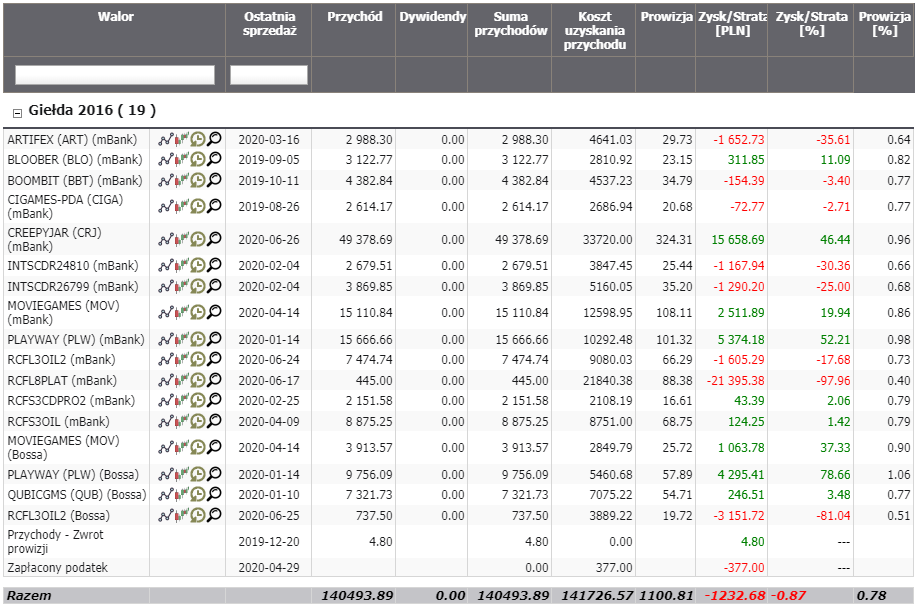Sort by the Walor column header
Screen dimensions: 918x608
tap(115, 16)
